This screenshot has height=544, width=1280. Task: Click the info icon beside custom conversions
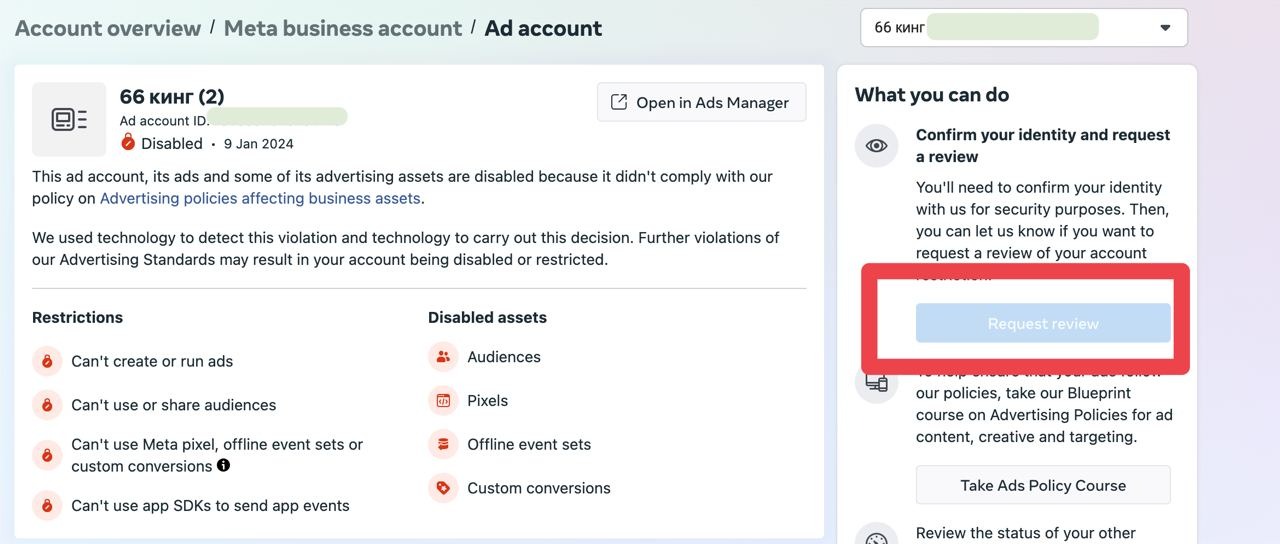[224, 465]
